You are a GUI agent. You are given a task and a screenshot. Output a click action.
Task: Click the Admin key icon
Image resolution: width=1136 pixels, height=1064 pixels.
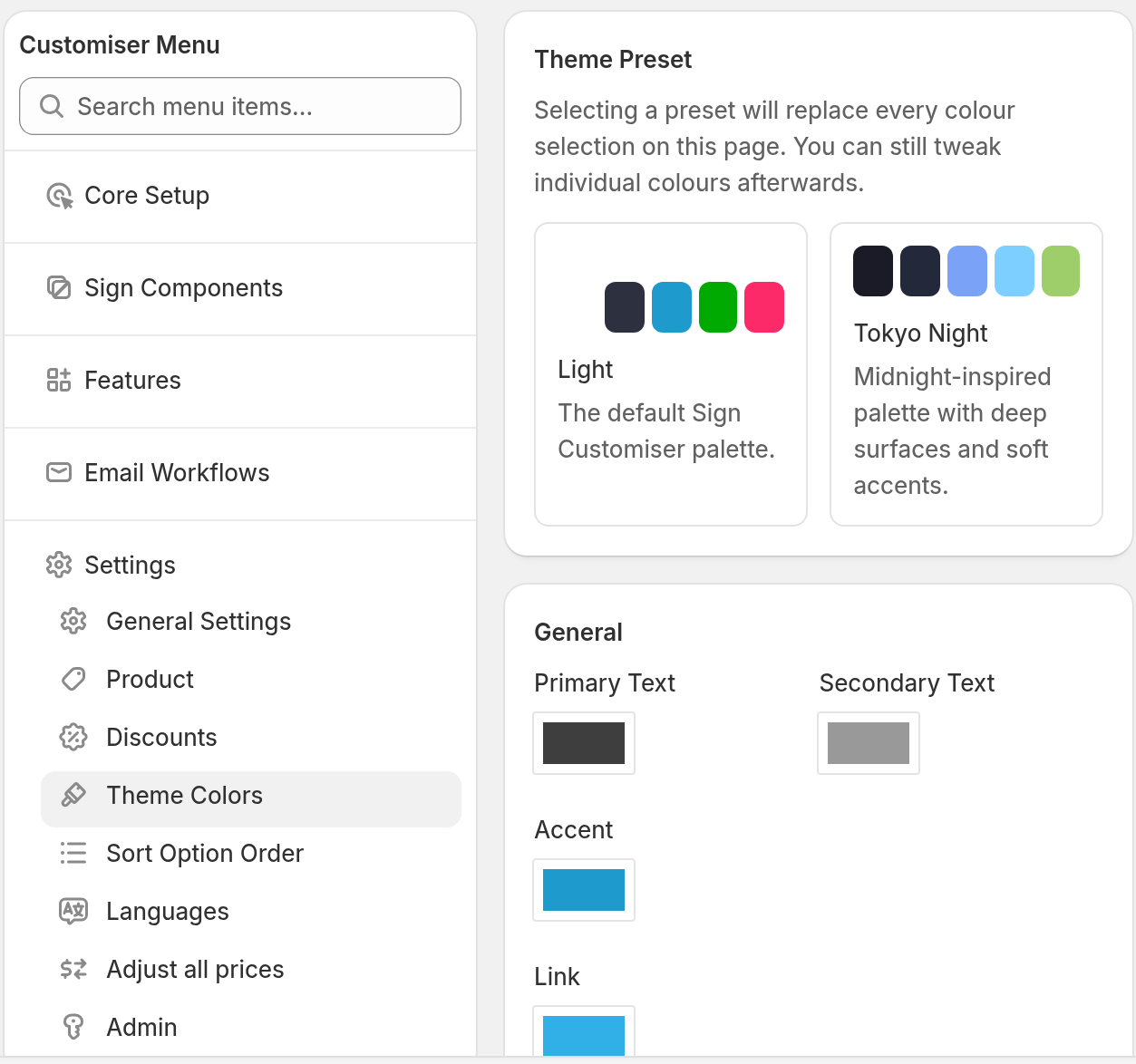click(73, 1028)
